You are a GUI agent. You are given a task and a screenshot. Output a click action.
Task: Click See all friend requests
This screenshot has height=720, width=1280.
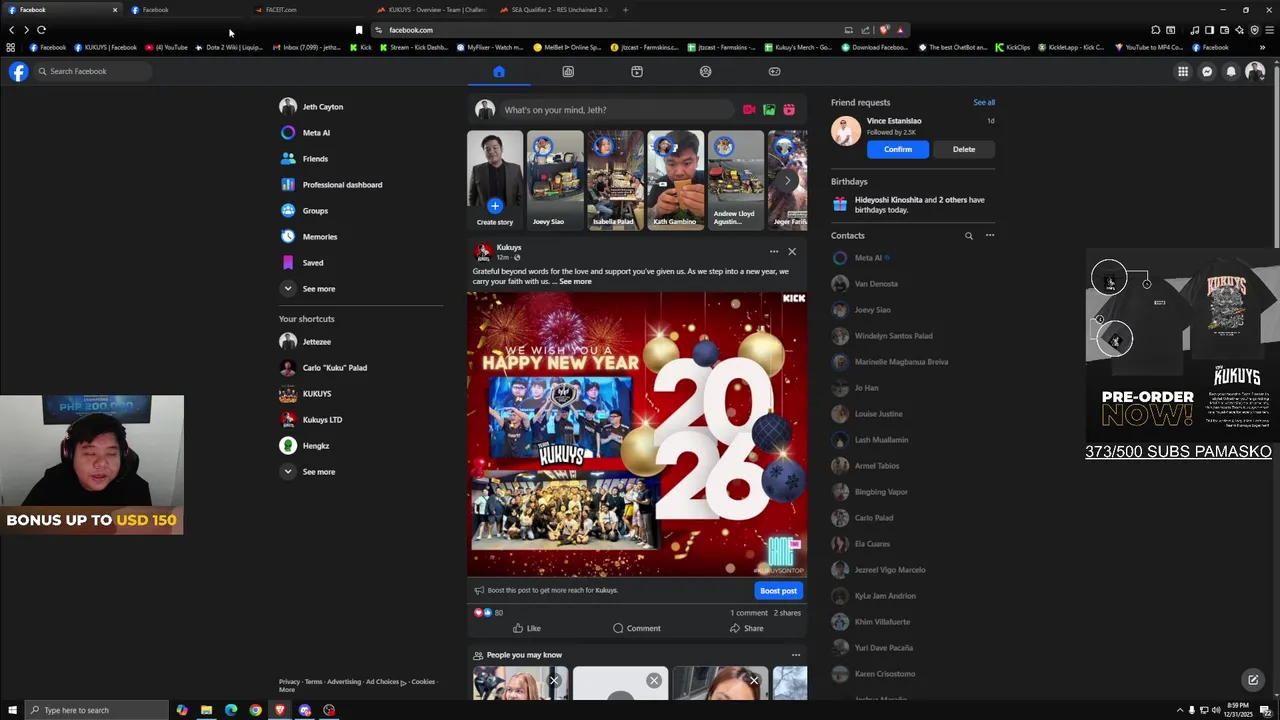984,102
